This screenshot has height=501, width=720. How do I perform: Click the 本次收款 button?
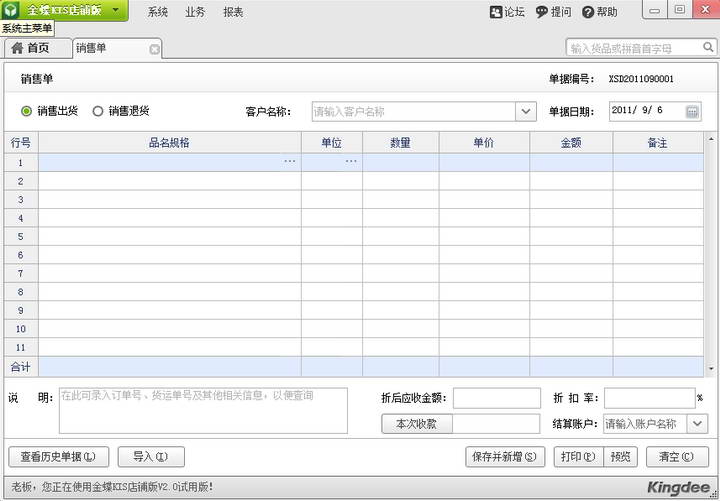pos(417,424)
